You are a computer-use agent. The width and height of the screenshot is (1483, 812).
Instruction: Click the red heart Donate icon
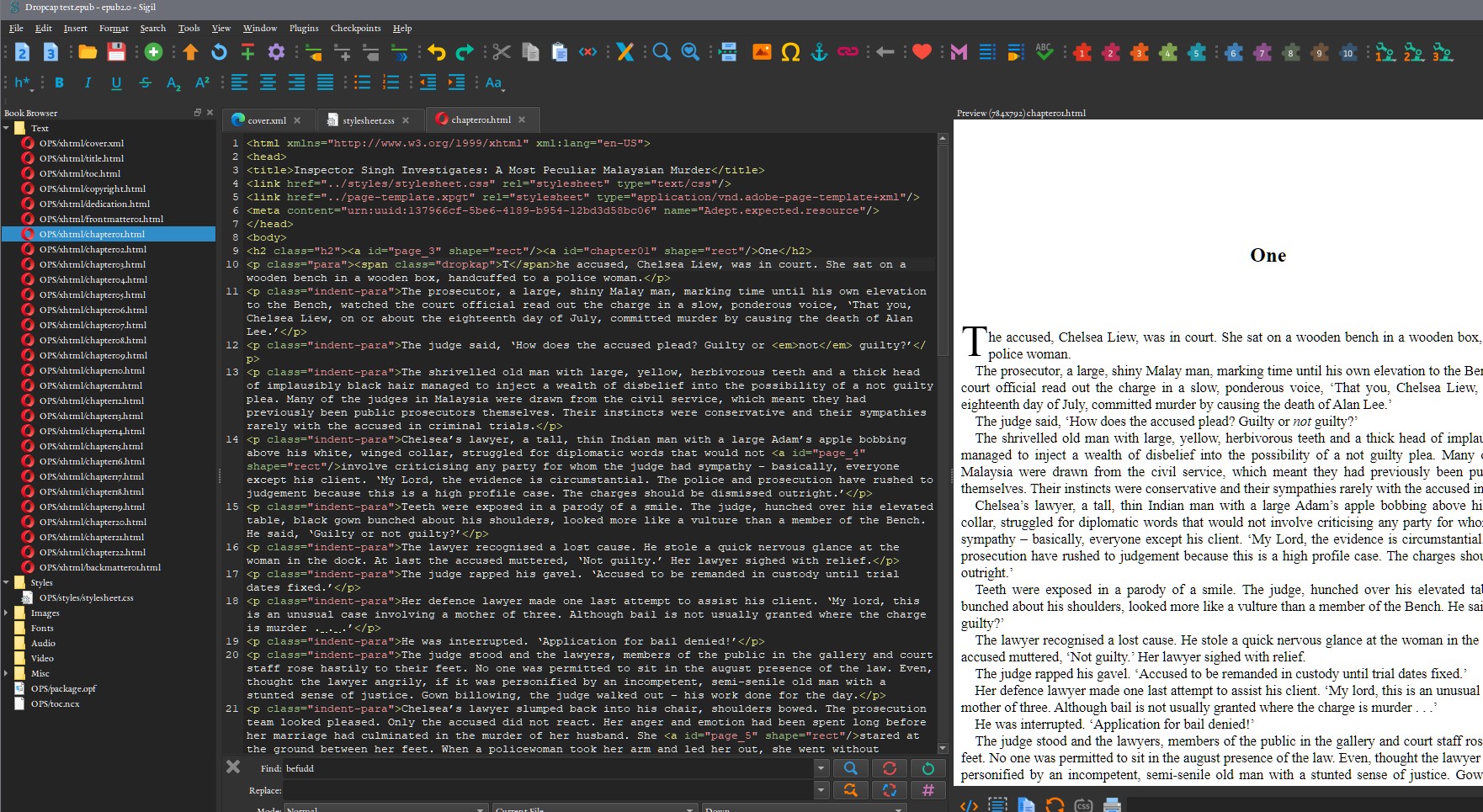[922, 52]
